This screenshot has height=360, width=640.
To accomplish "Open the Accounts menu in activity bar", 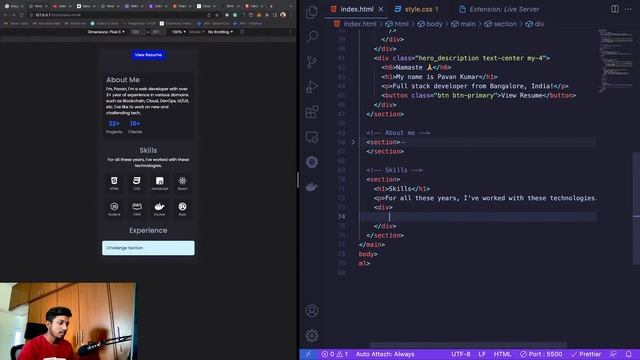I will tap(312, 311).
